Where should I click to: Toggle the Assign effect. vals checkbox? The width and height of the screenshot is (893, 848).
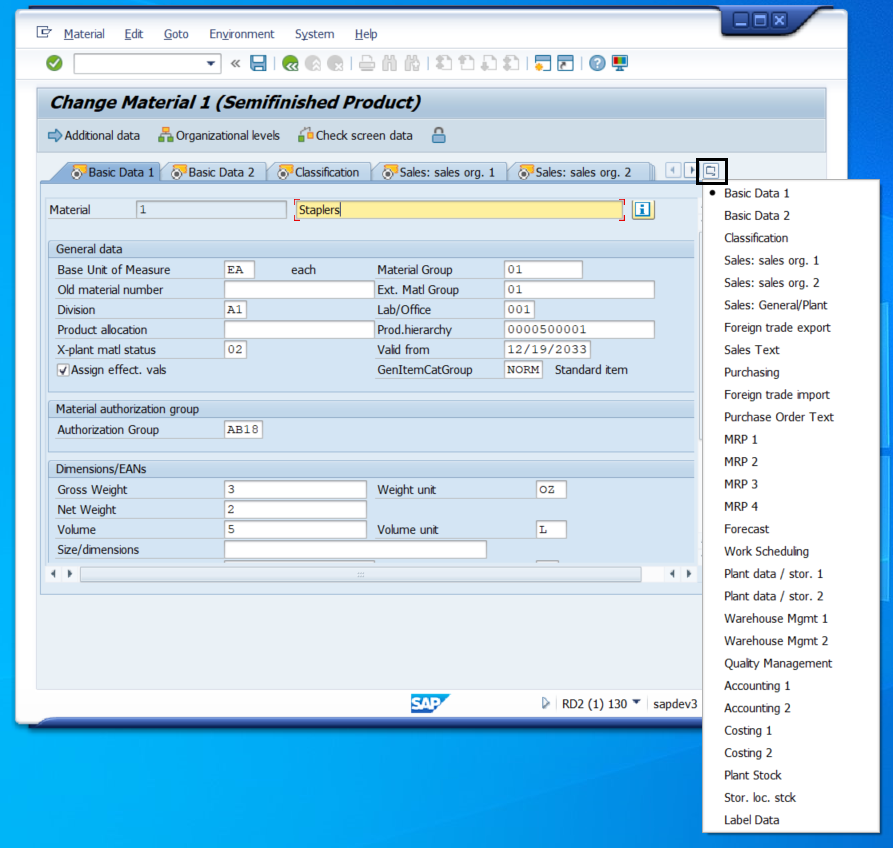(63, 370)
